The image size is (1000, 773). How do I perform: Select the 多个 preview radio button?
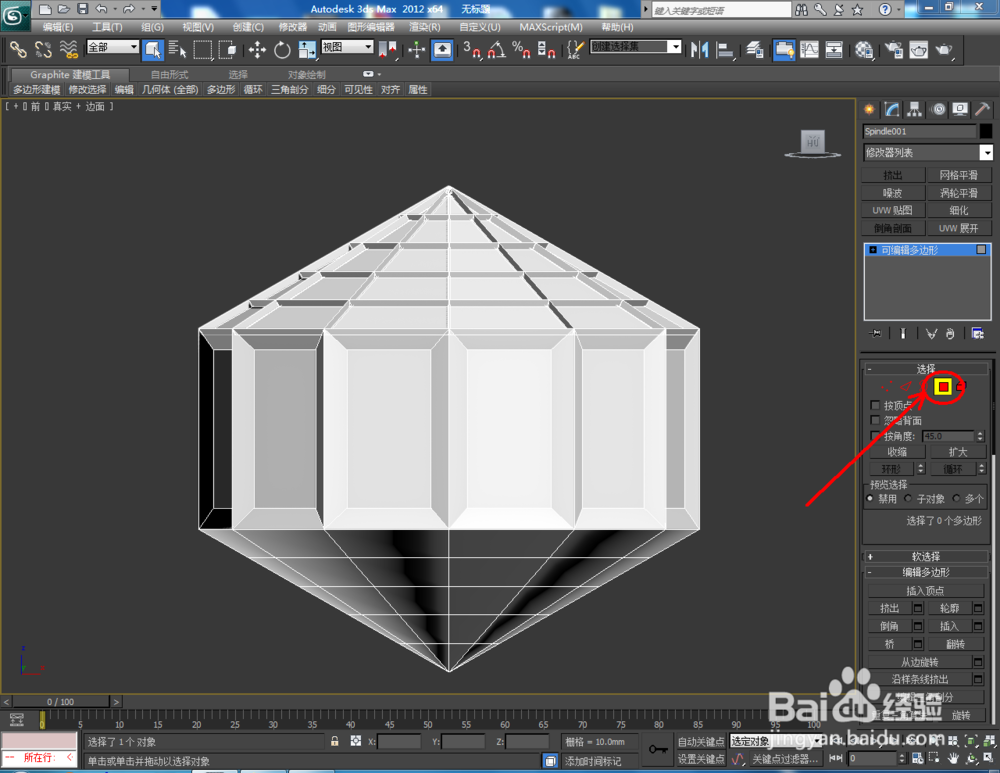[956, 498]
